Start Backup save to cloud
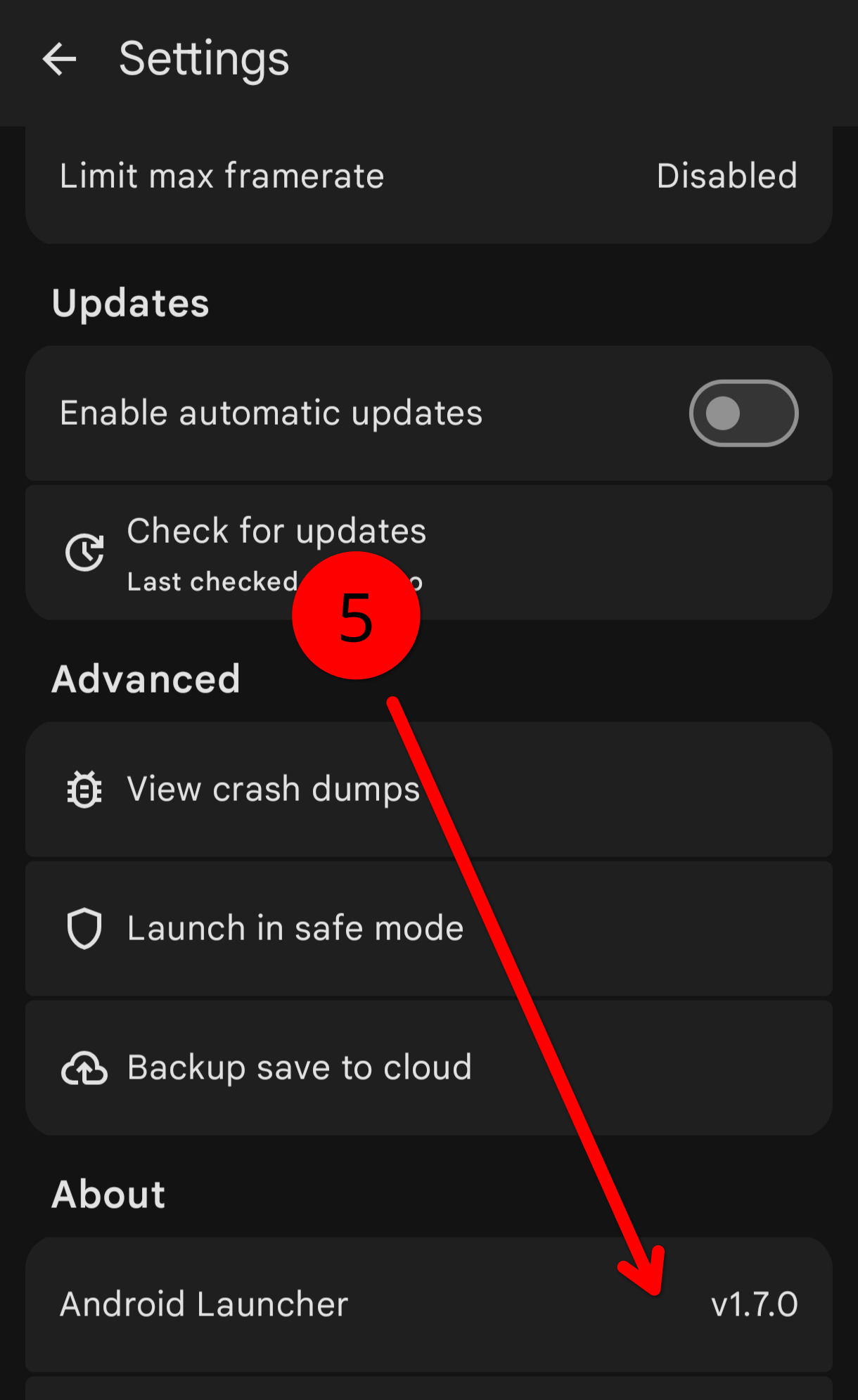Screen dimensions: 858x1400 click(429, 1067)
